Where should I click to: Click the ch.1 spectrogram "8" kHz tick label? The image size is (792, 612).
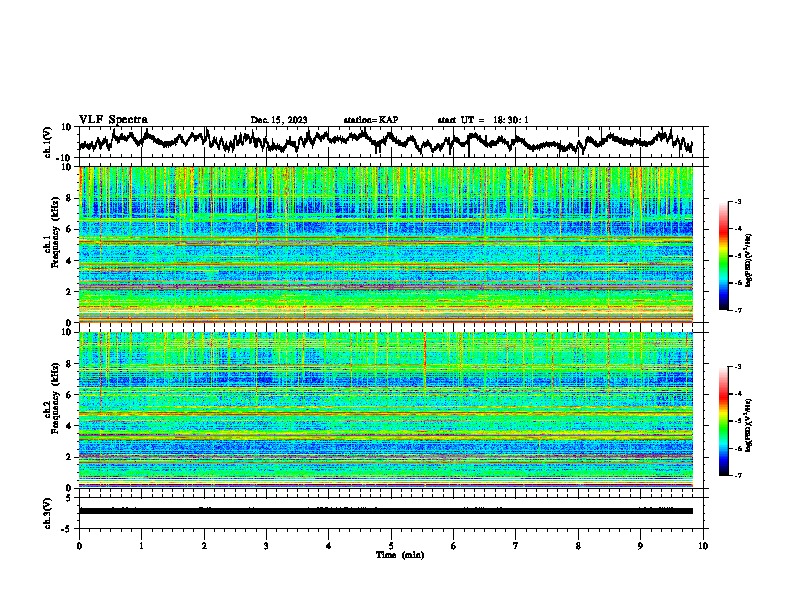tap(70, 198)
